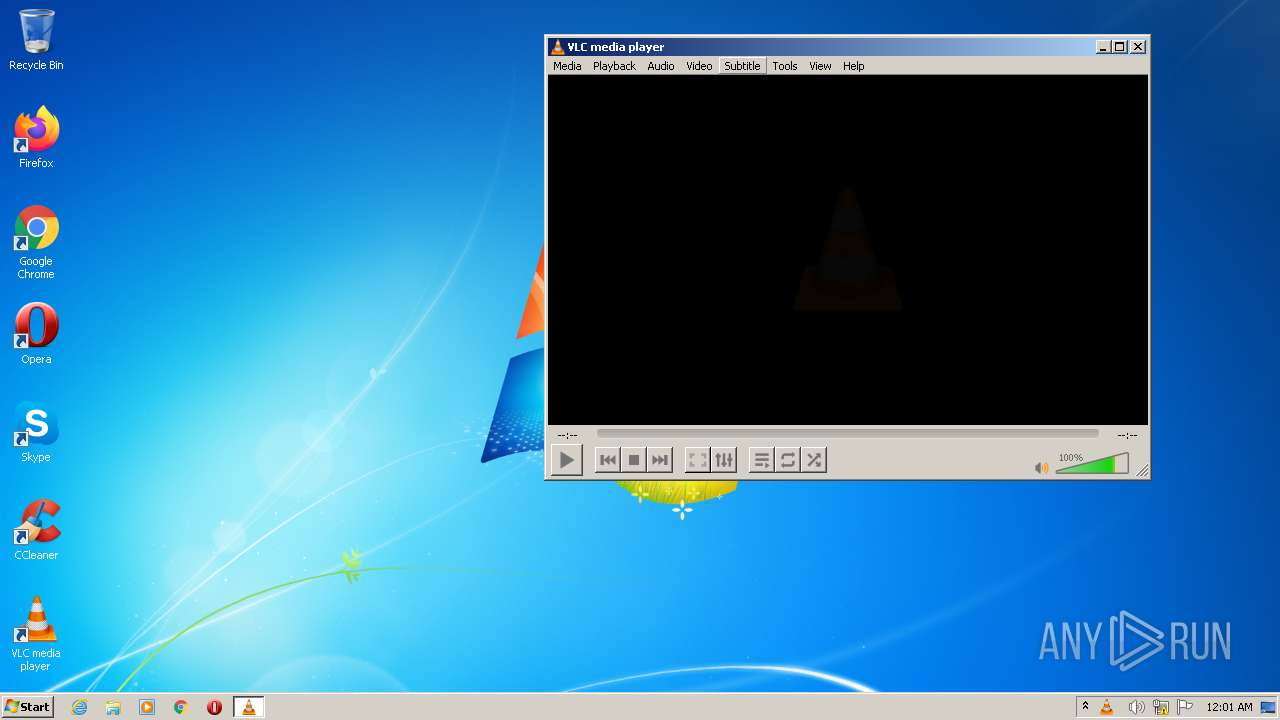This screenshot has height=720, width=1280.
Task: Toggle loop repeat mode
Action: point(788,460)
